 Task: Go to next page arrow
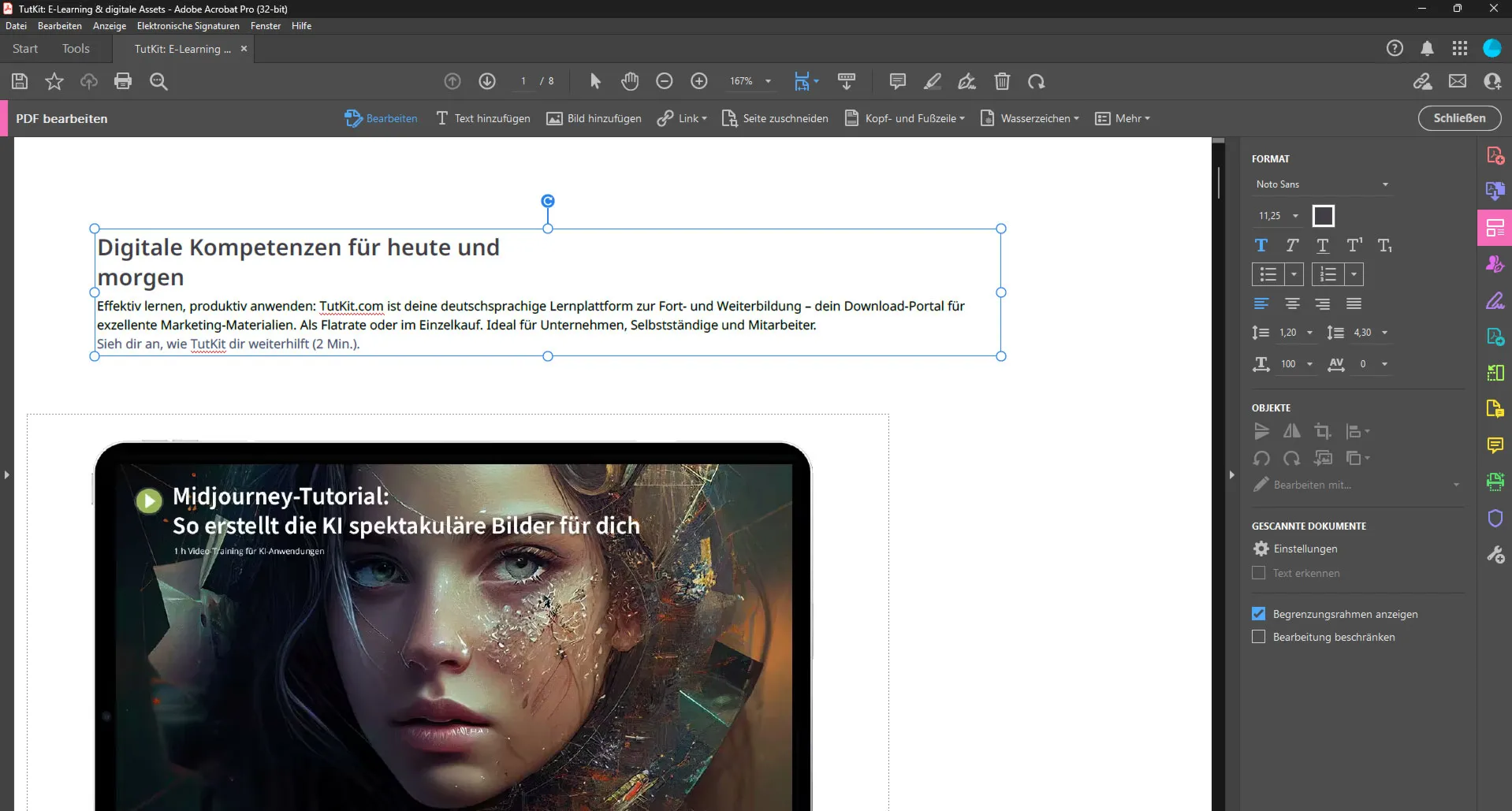tap(487, 81)
